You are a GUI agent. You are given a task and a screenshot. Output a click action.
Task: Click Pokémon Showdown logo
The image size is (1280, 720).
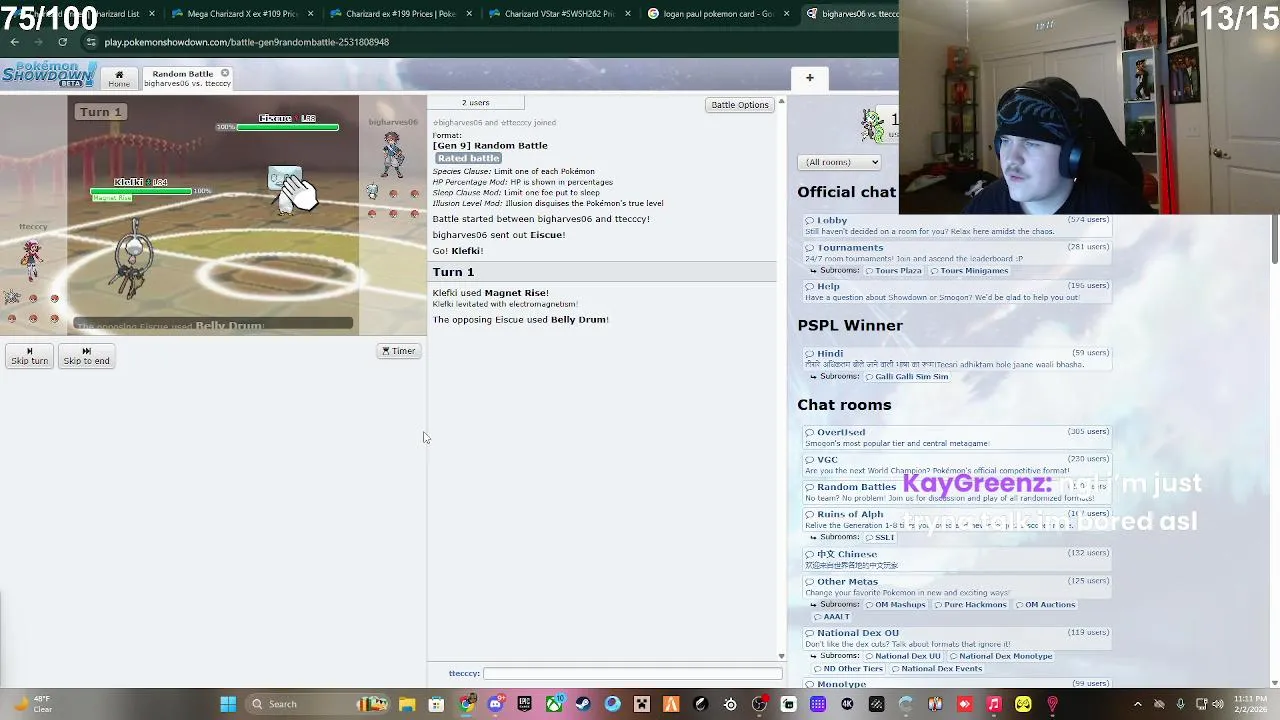48,74
